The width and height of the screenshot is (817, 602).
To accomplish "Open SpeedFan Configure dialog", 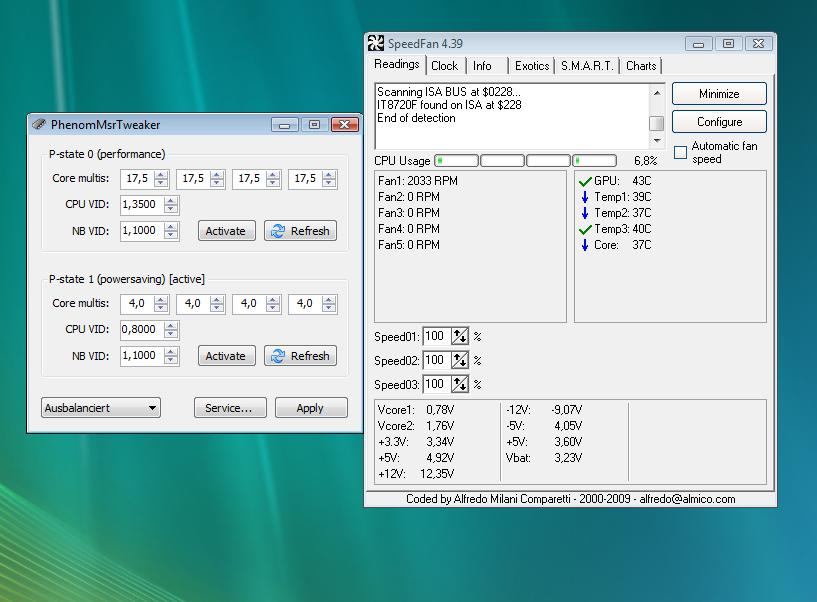I will point(719,122).
